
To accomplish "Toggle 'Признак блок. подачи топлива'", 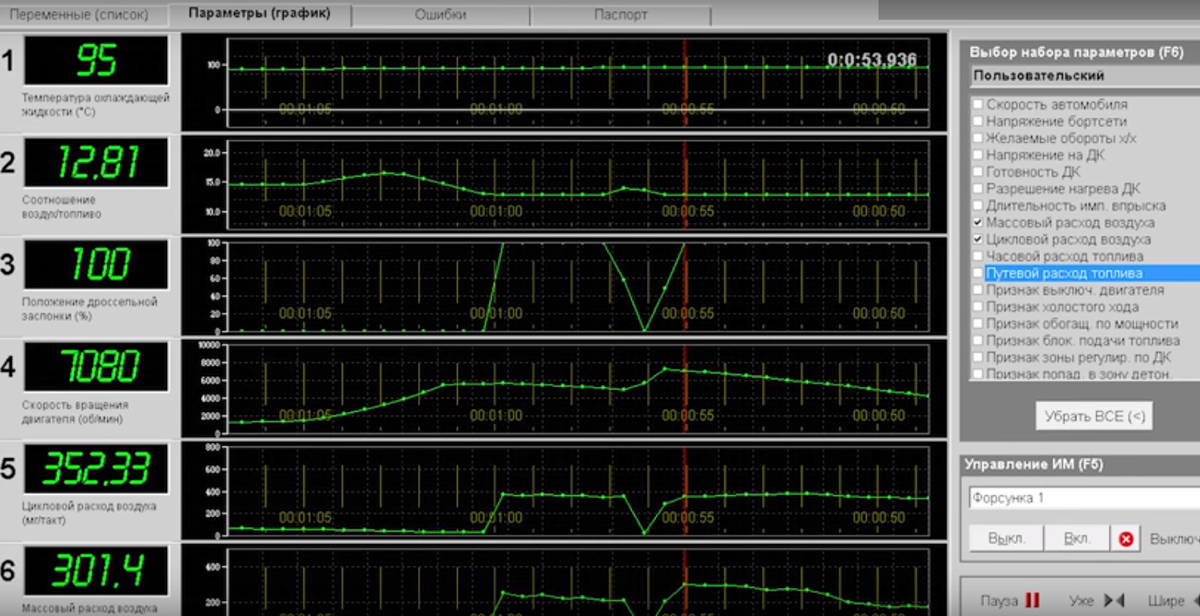I will tap(977, 341).
